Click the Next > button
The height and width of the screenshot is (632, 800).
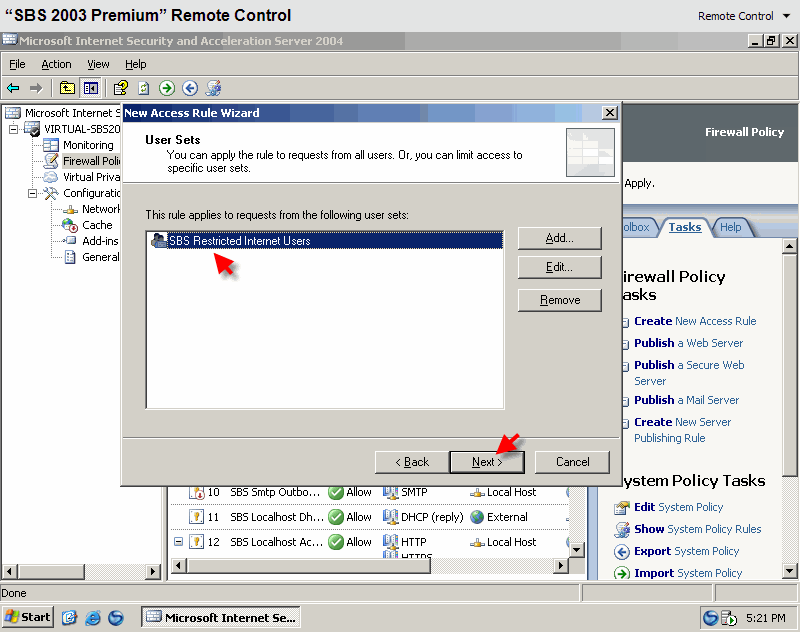487,462
